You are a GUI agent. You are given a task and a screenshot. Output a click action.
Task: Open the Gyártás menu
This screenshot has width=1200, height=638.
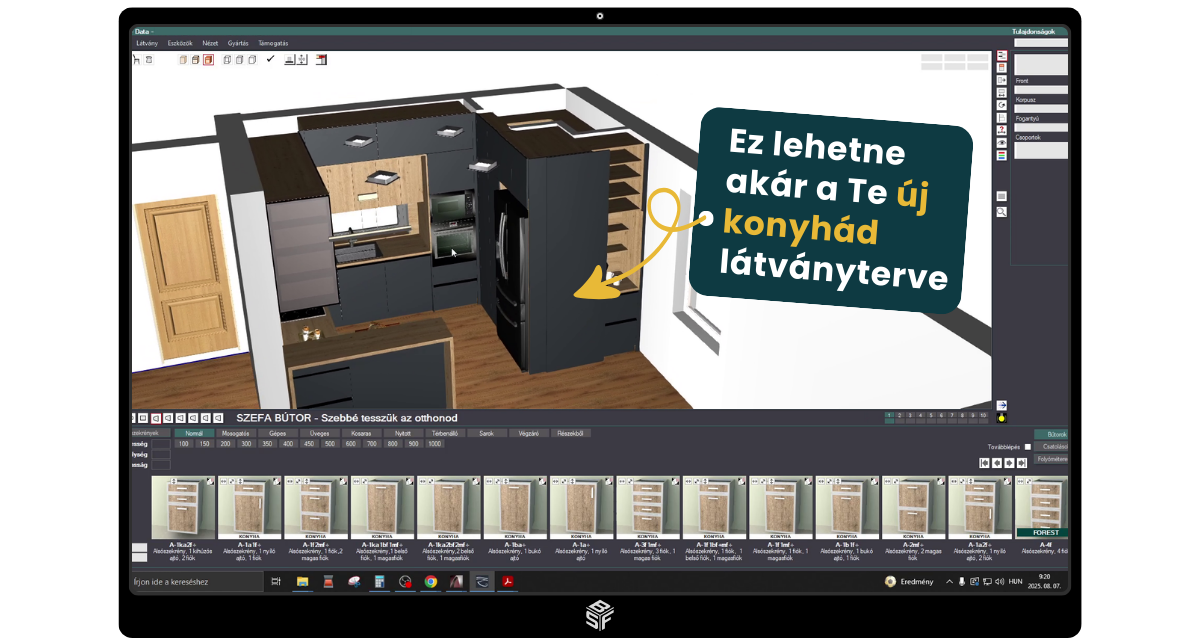pos(238,44)
